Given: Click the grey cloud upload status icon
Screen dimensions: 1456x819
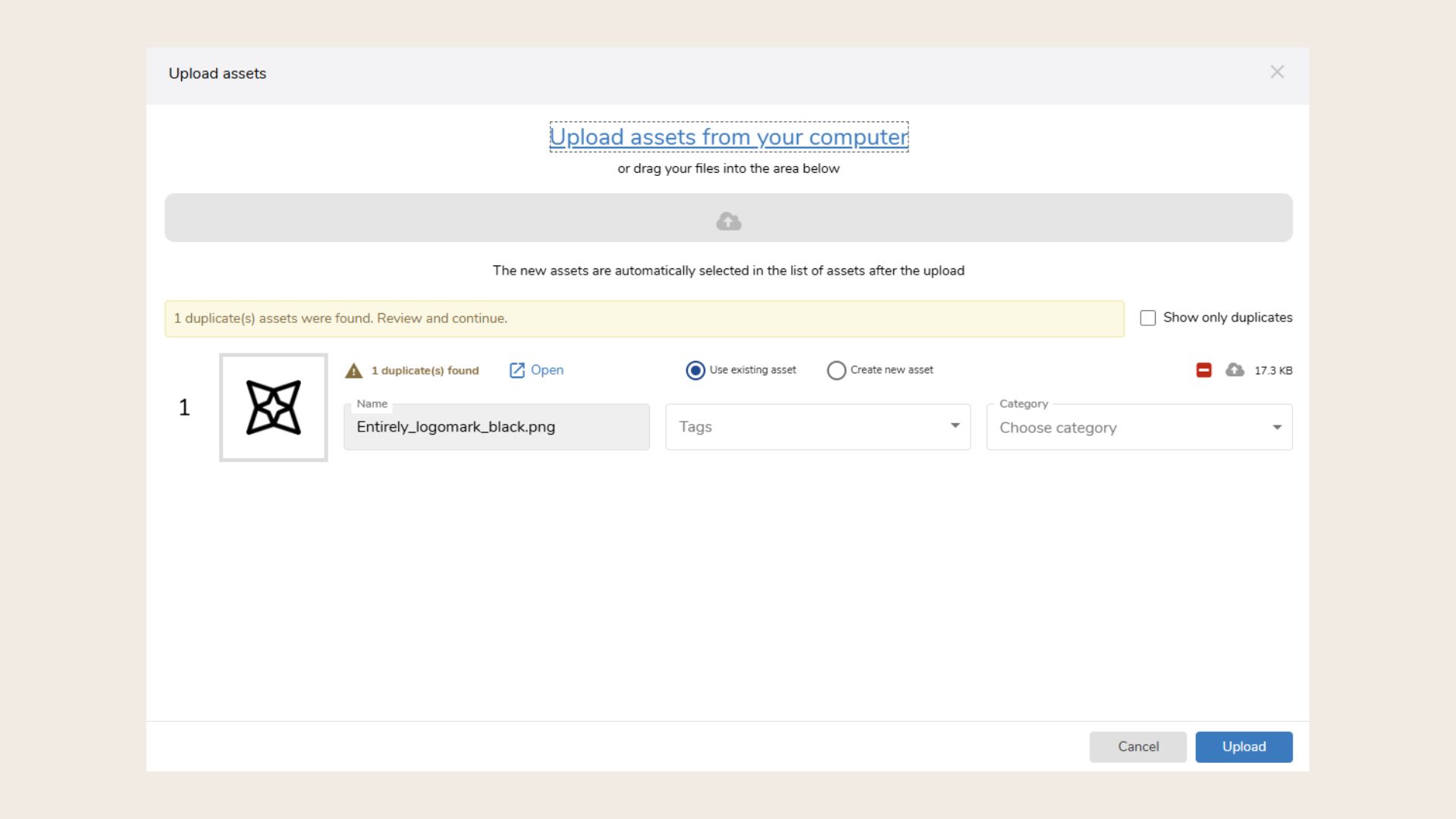Looking at the screenshot, I should 1234,370.
